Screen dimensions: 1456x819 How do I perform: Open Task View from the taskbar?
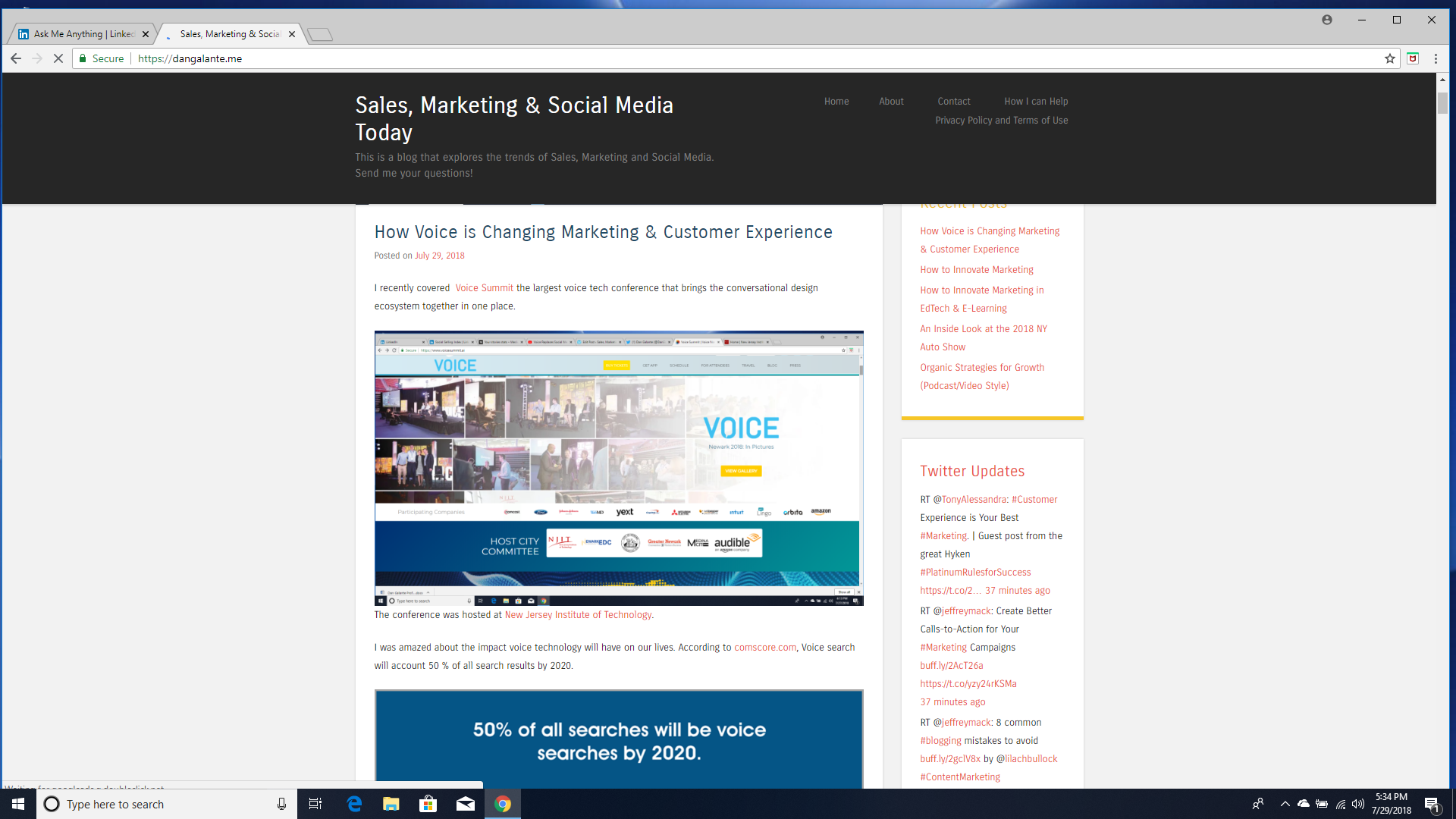click(315, 804)
